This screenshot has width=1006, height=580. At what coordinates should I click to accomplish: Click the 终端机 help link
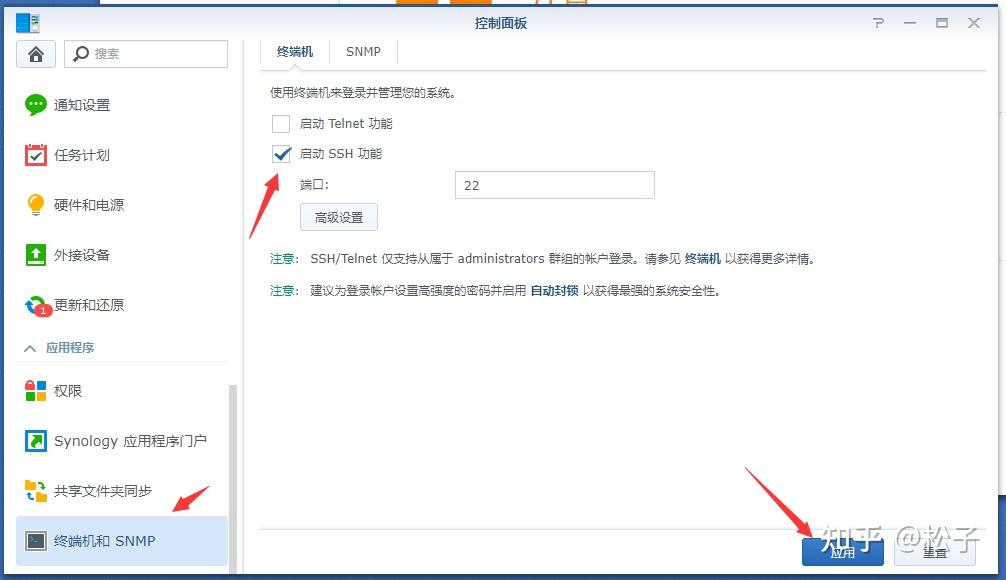[x=705, y=258]
